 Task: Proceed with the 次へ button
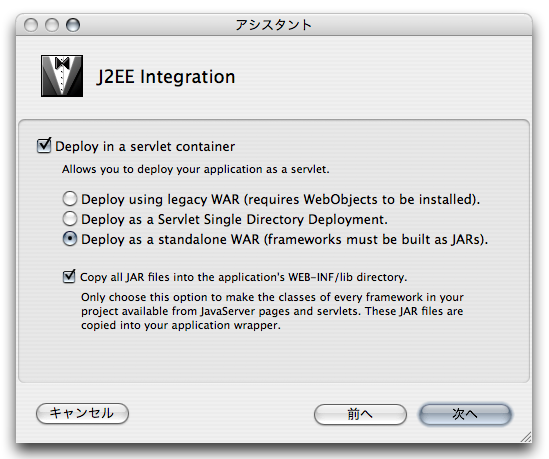point(465,415)
